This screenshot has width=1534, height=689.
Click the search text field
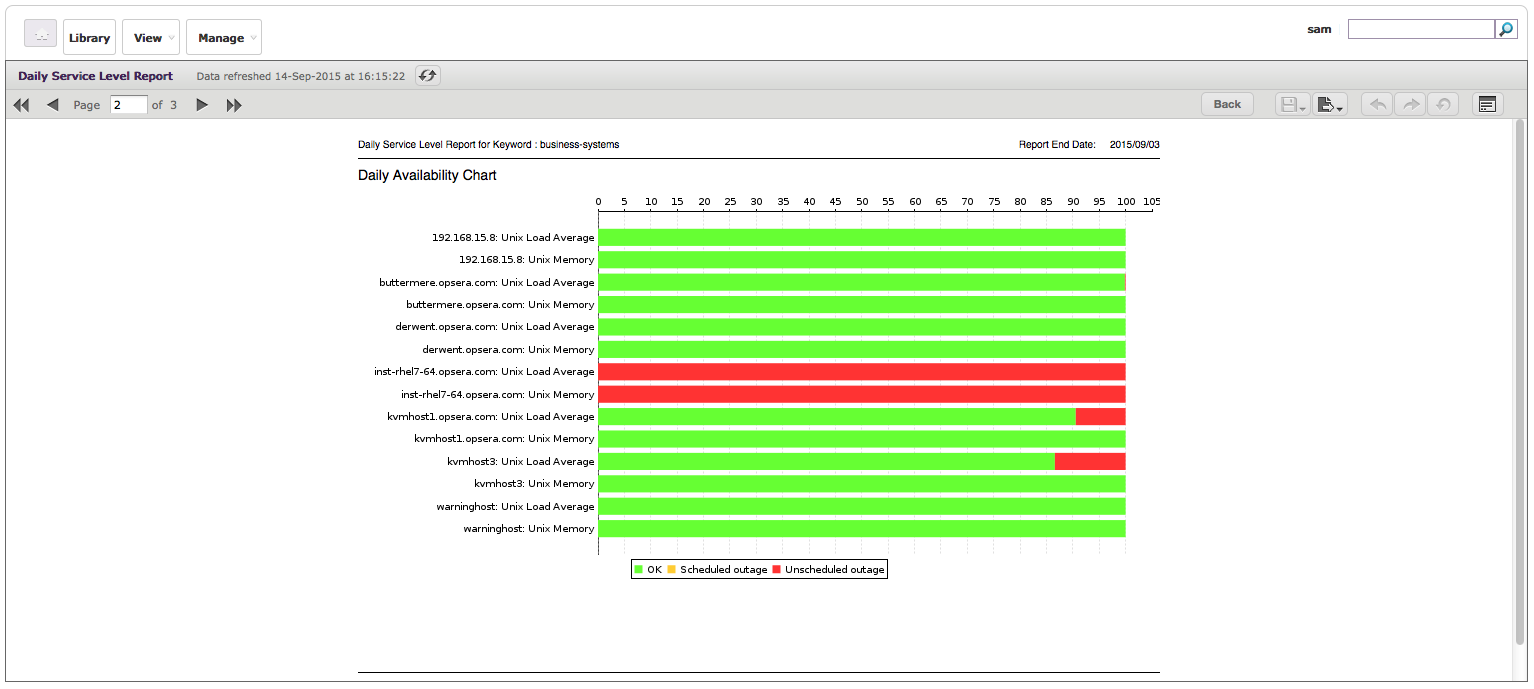pos(1421,29)
